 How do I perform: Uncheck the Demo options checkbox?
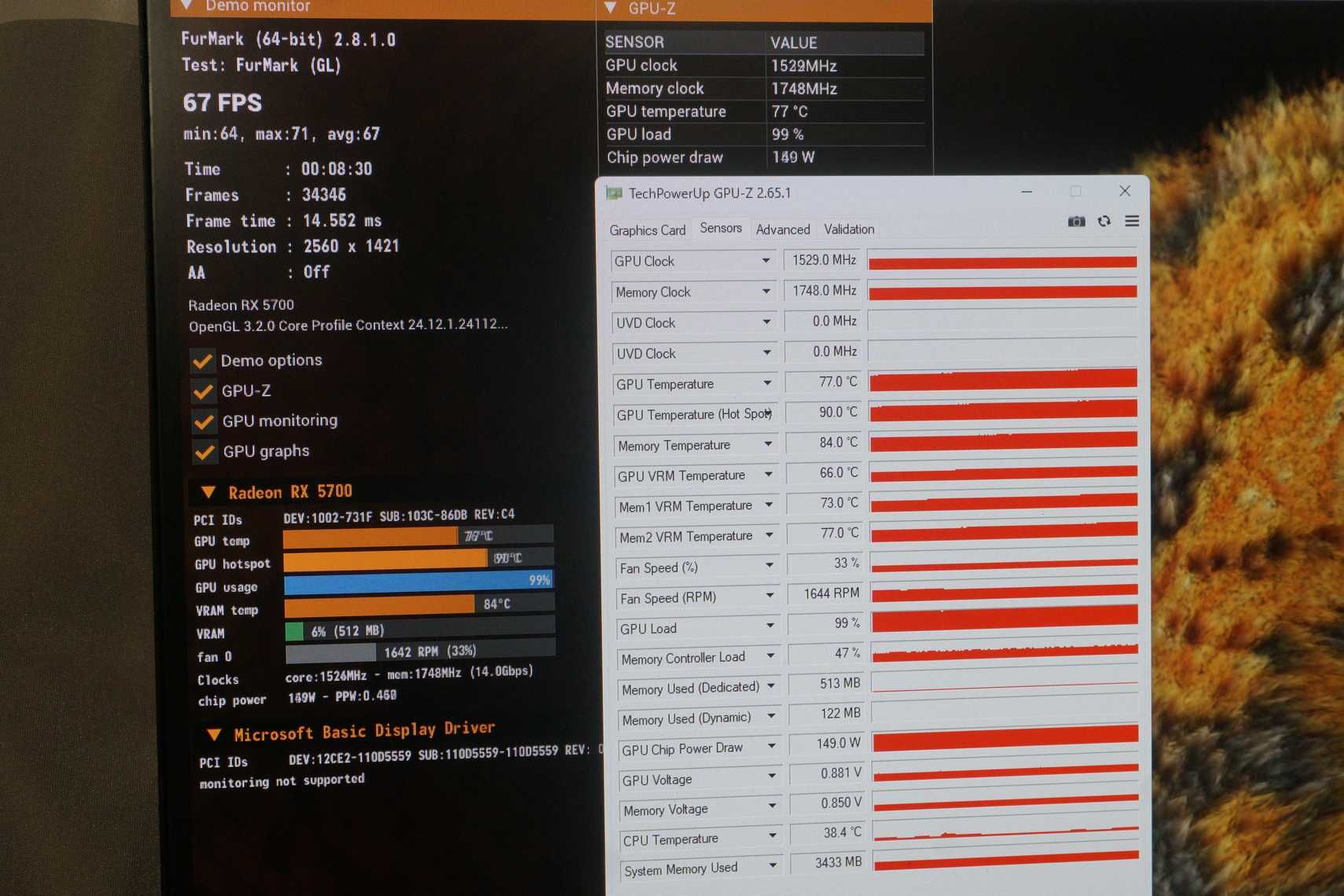click(x=203, y=361)
